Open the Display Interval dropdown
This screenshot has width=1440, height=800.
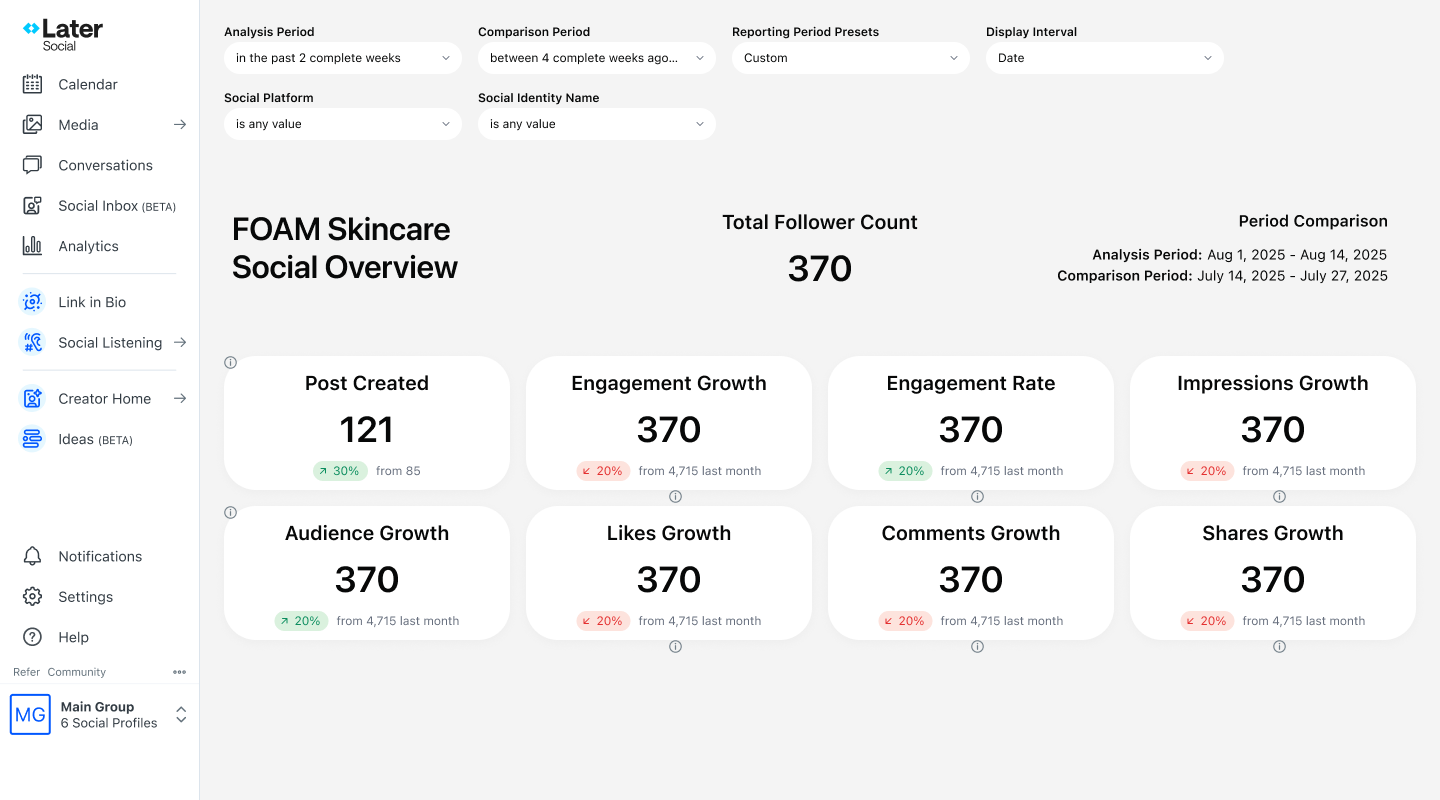[x=1105, y=58]
